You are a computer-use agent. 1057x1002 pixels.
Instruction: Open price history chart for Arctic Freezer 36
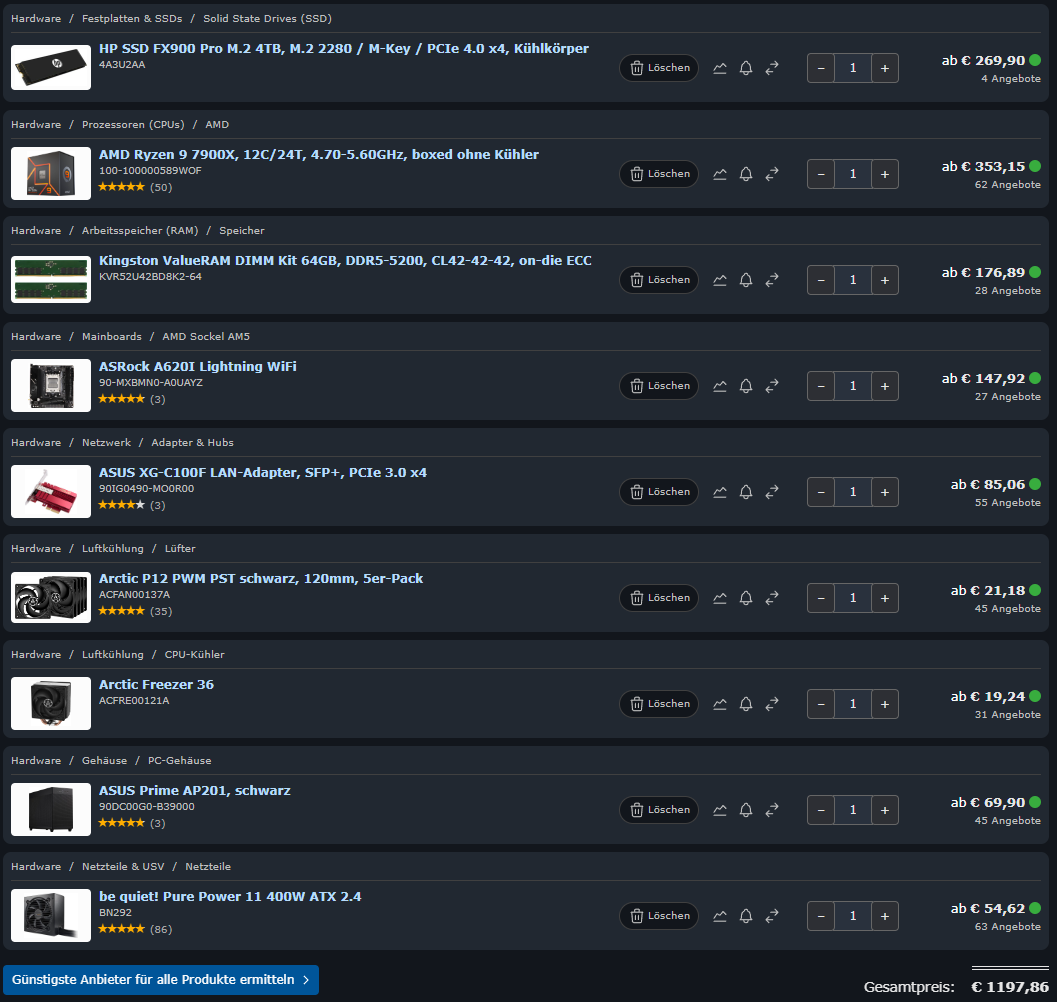720,704
